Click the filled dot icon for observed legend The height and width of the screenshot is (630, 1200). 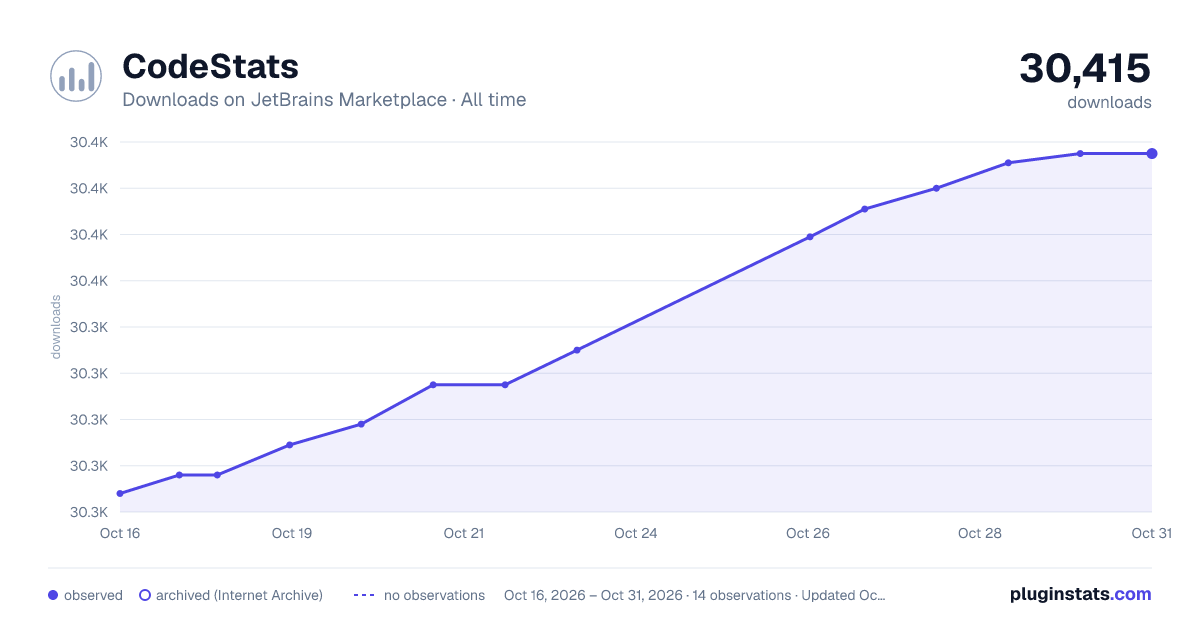(x=53, y=595)
